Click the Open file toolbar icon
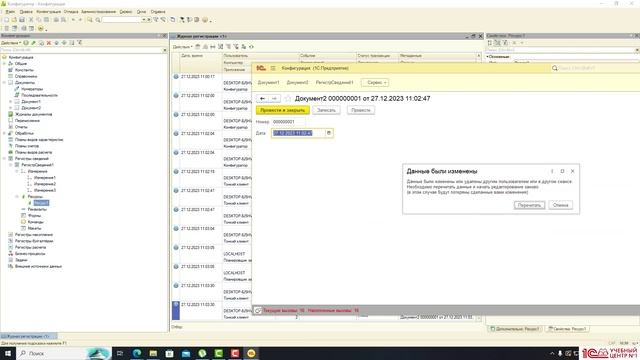This screenshot has height=360, width=640. click(x=14, y=20)
